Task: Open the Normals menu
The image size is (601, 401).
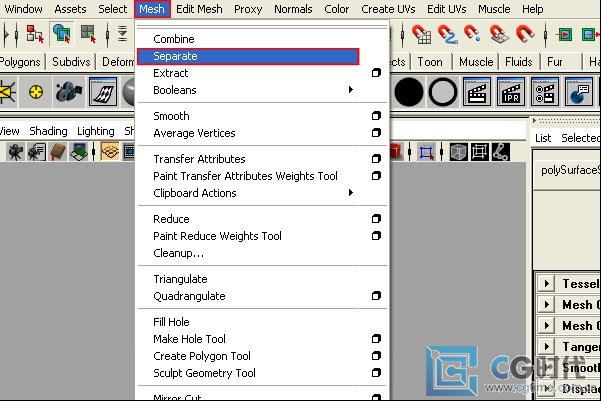Action: 293,9
